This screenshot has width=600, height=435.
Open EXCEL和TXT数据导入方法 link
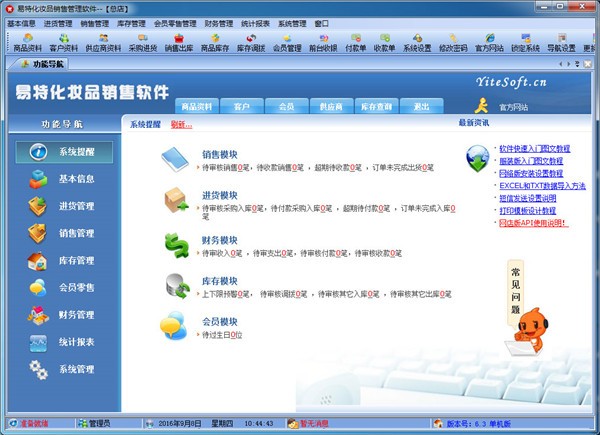click(x=542, y=186)
